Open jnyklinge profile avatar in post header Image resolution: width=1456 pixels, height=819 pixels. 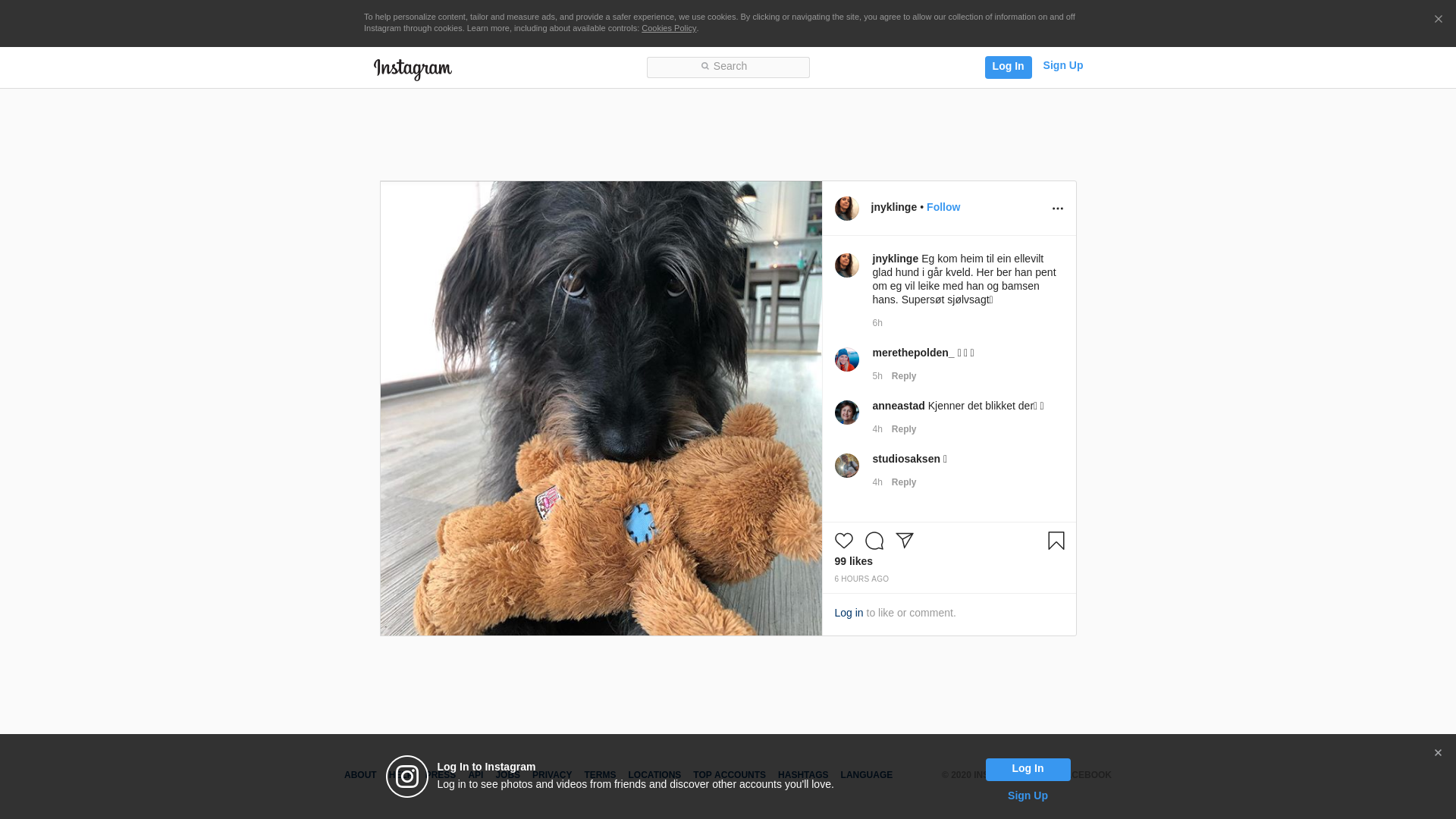[x=846, y=209]
